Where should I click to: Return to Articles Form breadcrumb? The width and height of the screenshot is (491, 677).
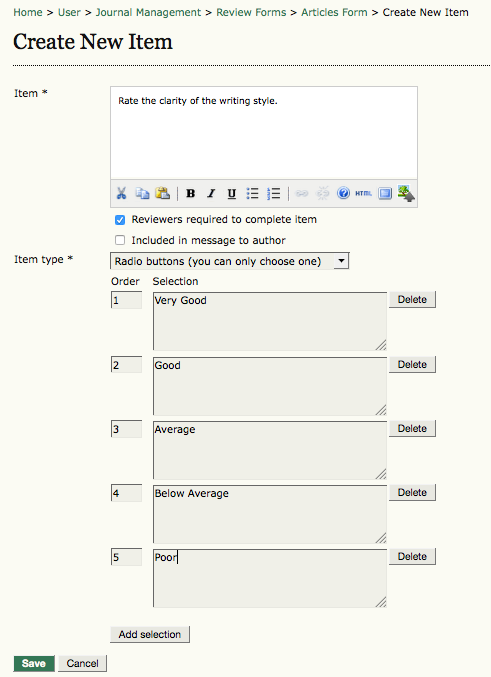click(x=334, y=13)
